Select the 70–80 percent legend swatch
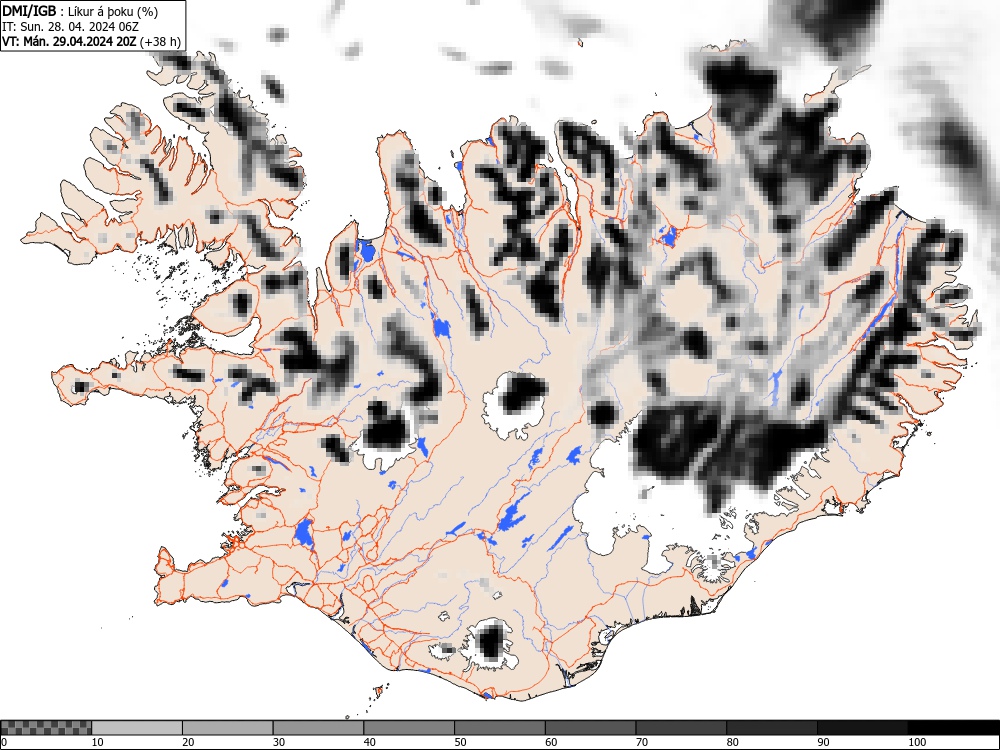1000x750 pixels. [x=680, y=728]
